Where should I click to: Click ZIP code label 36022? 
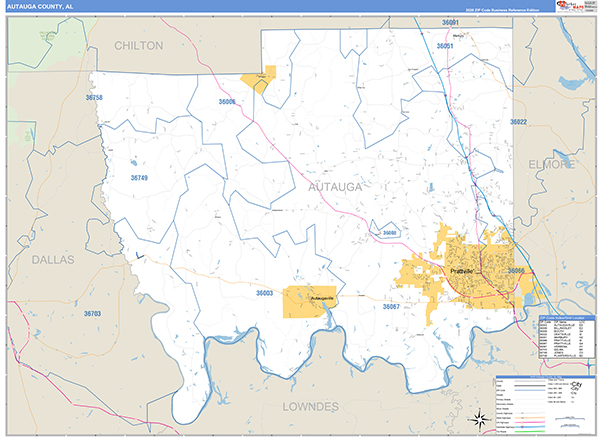click(x=518, y=122)
